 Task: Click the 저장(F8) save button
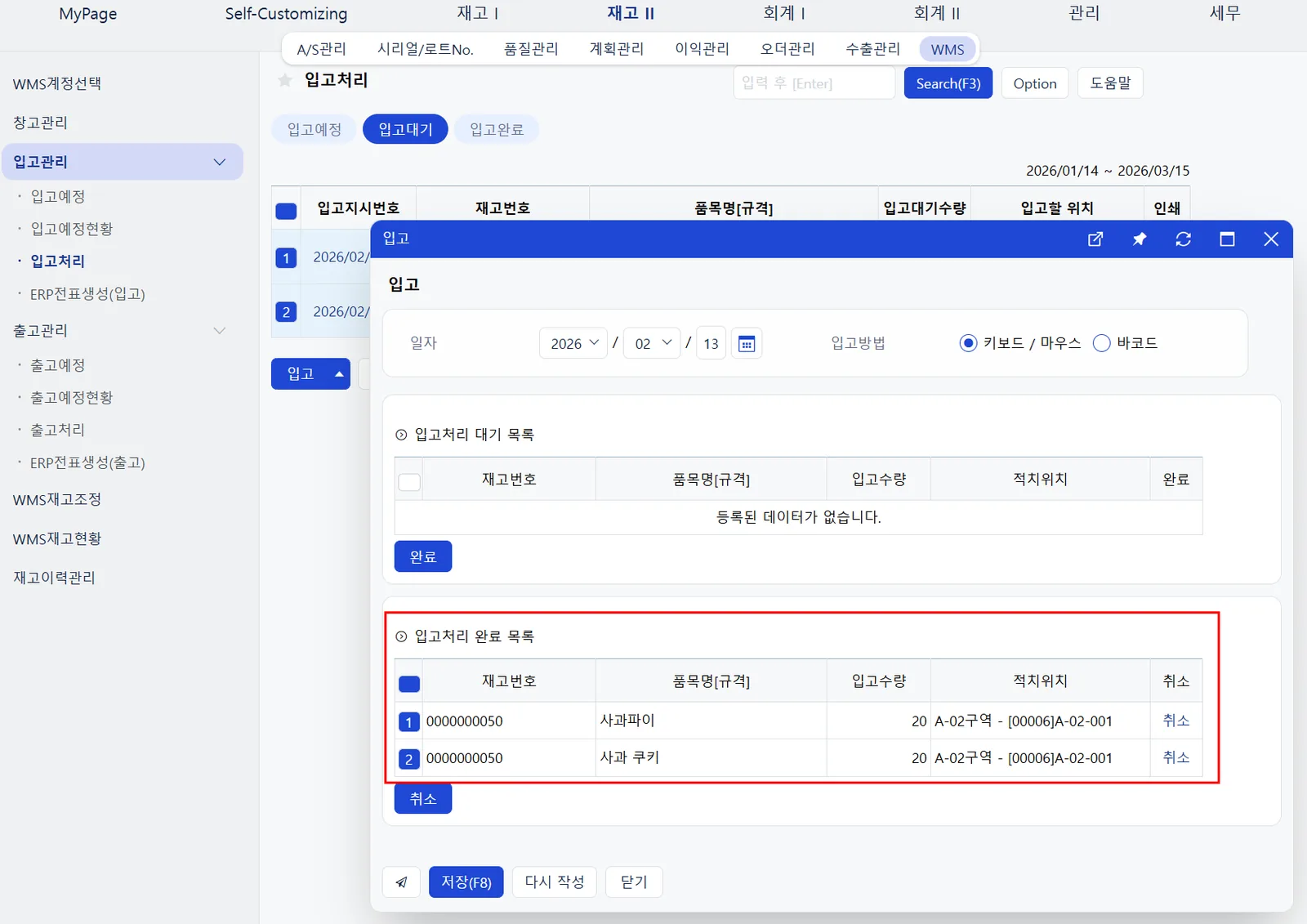(x=466, y=882)
